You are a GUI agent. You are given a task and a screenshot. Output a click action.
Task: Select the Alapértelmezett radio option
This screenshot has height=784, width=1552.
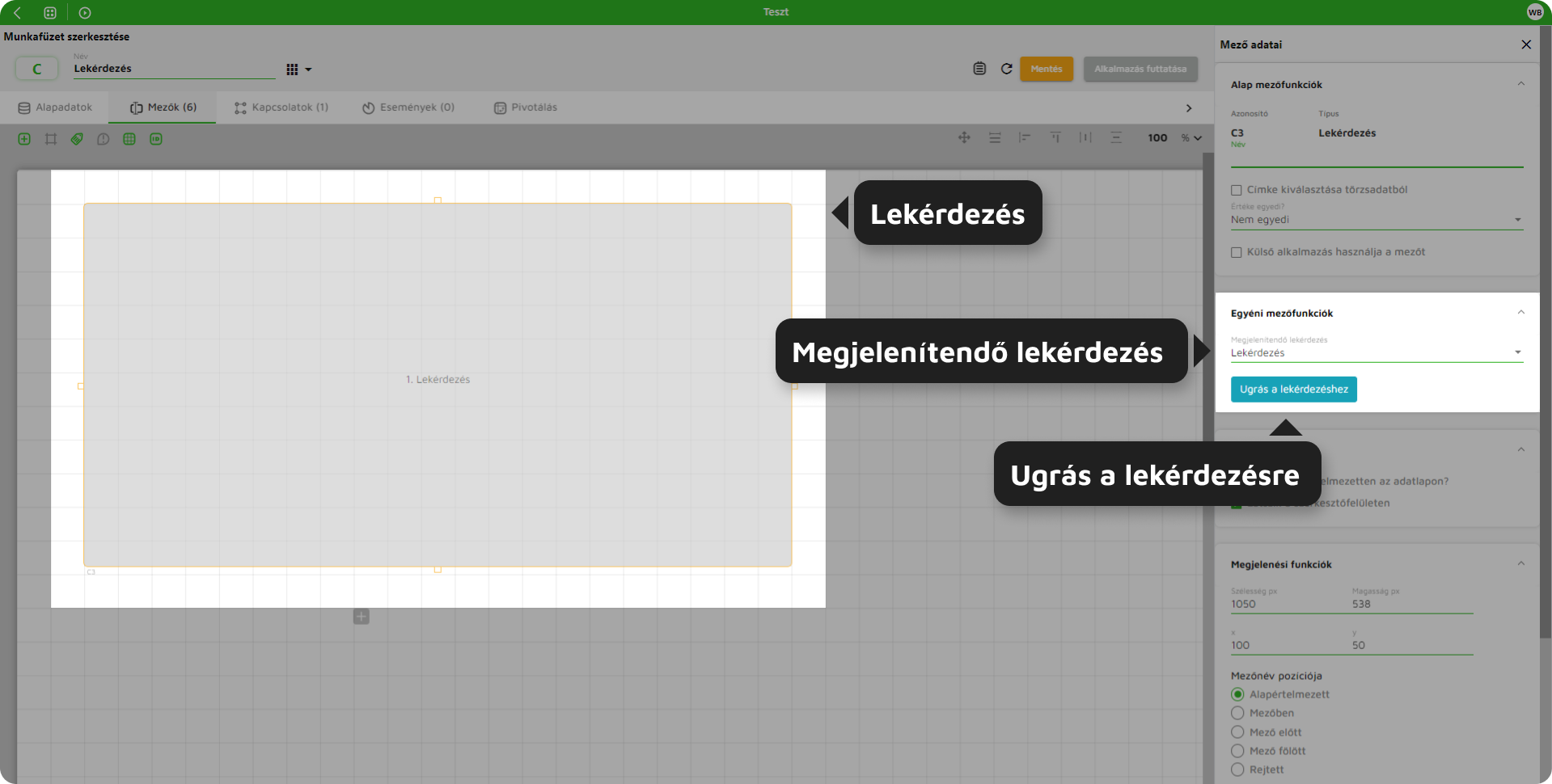pyautogui.click(x=1237, y=694)
